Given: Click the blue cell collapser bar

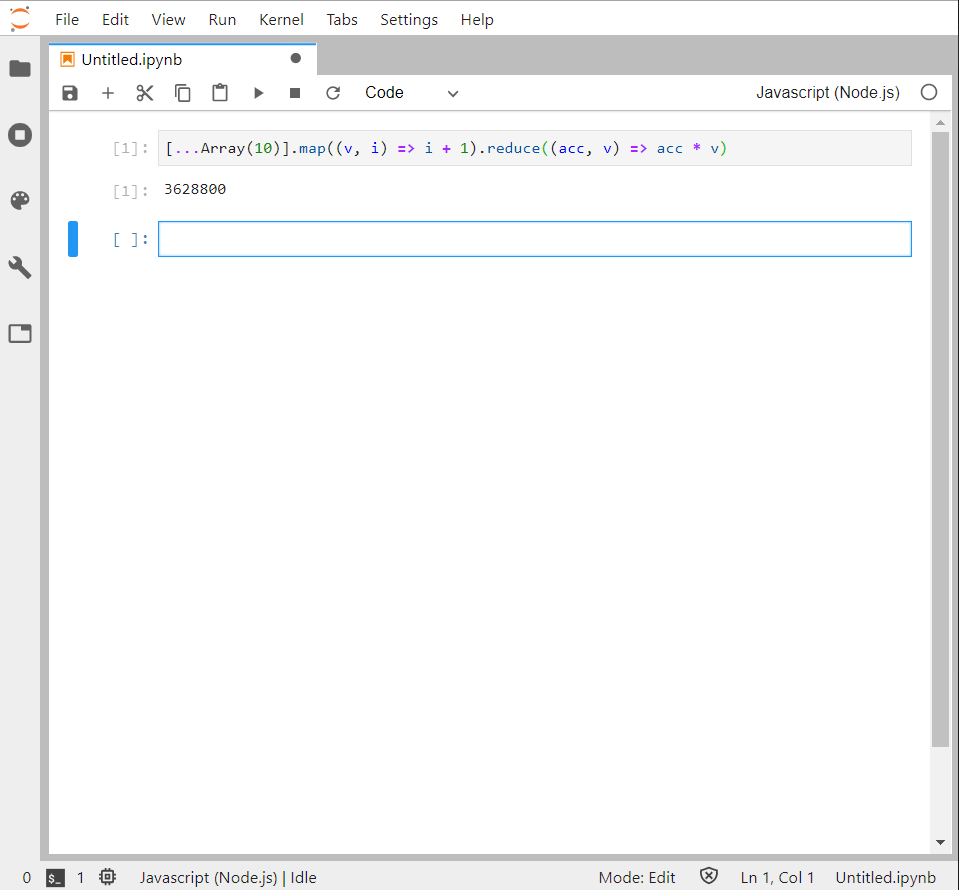Looking at the screenshot, I should point(73,239).
